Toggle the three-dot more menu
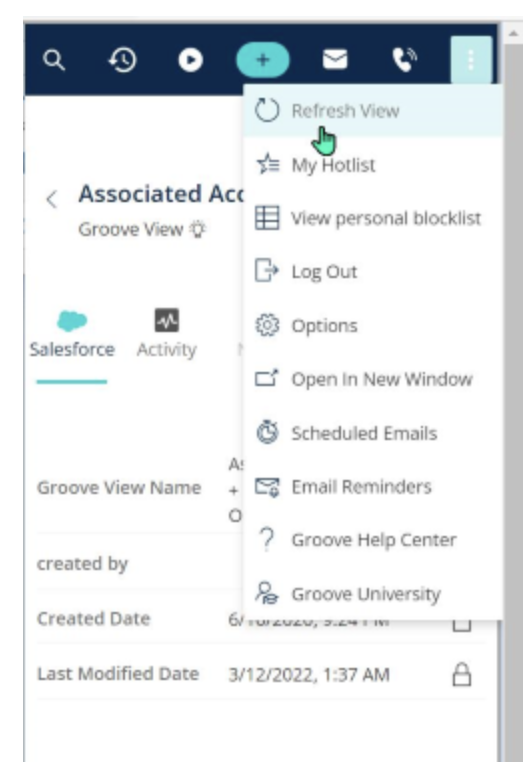 (471, 61)
